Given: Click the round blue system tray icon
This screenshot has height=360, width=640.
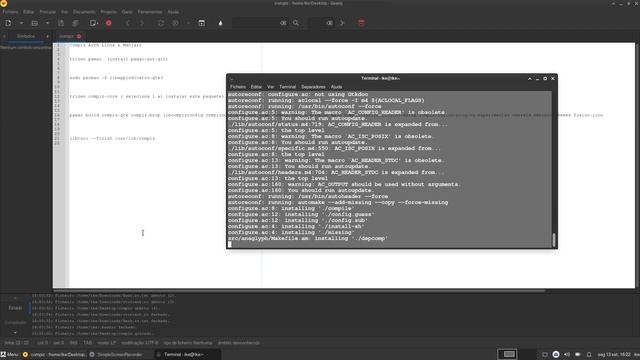Looking at the screenshot, I should [x=556, y=354].
